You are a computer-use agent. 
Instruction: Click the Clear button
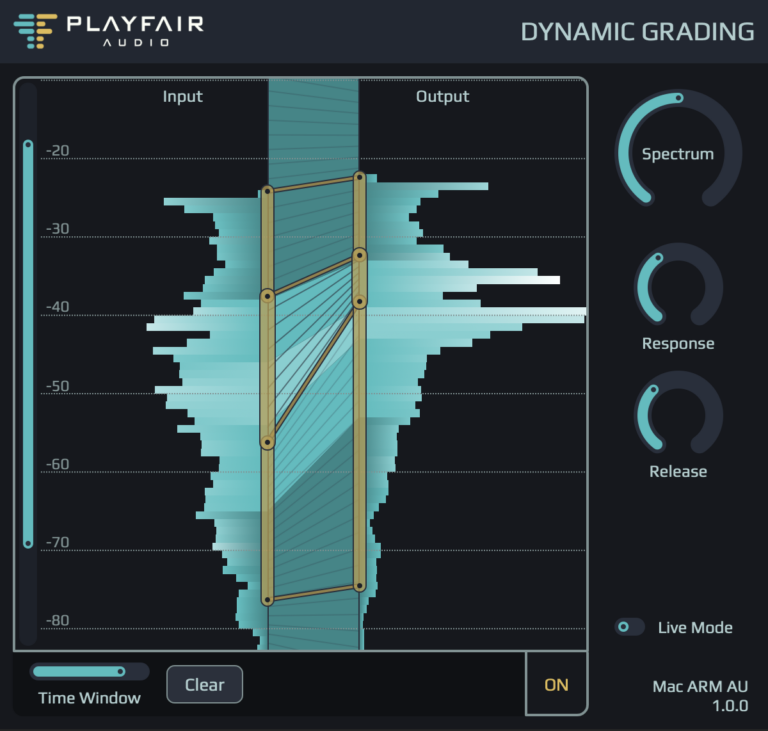[x=204, y=684]
